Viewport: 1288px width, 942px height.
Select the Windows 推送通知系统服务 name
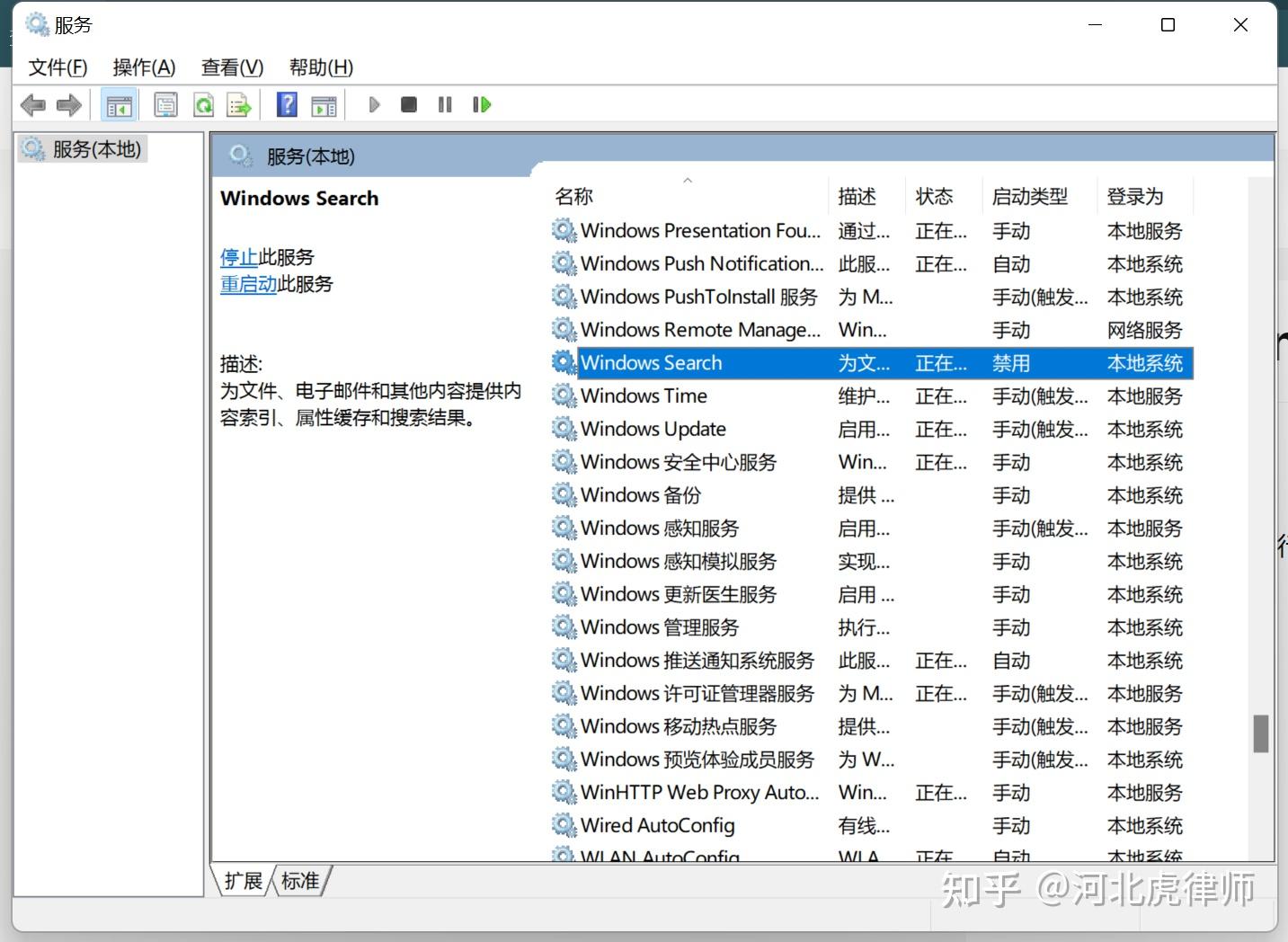[x=697, y=660]
